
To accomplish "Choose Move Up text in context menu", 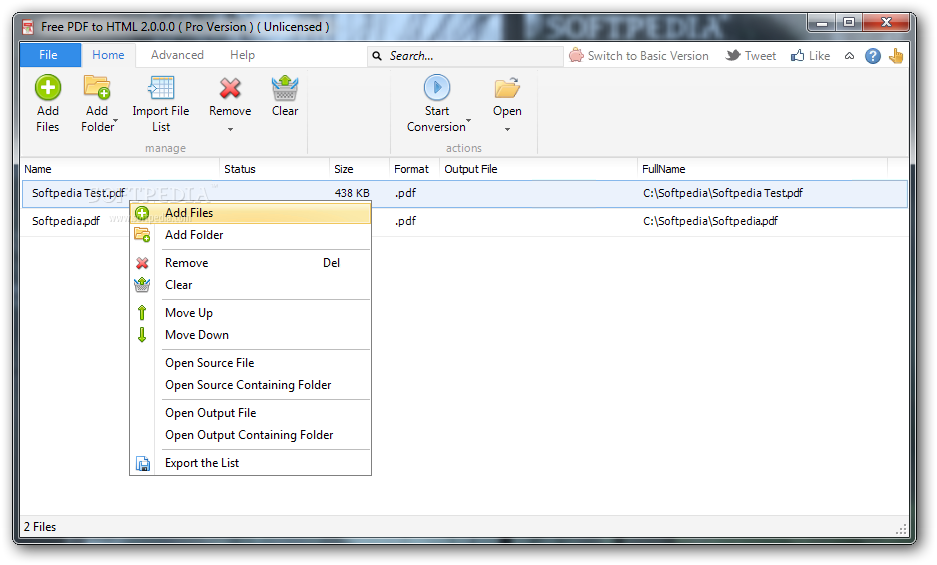I will (x=189, y=313).
